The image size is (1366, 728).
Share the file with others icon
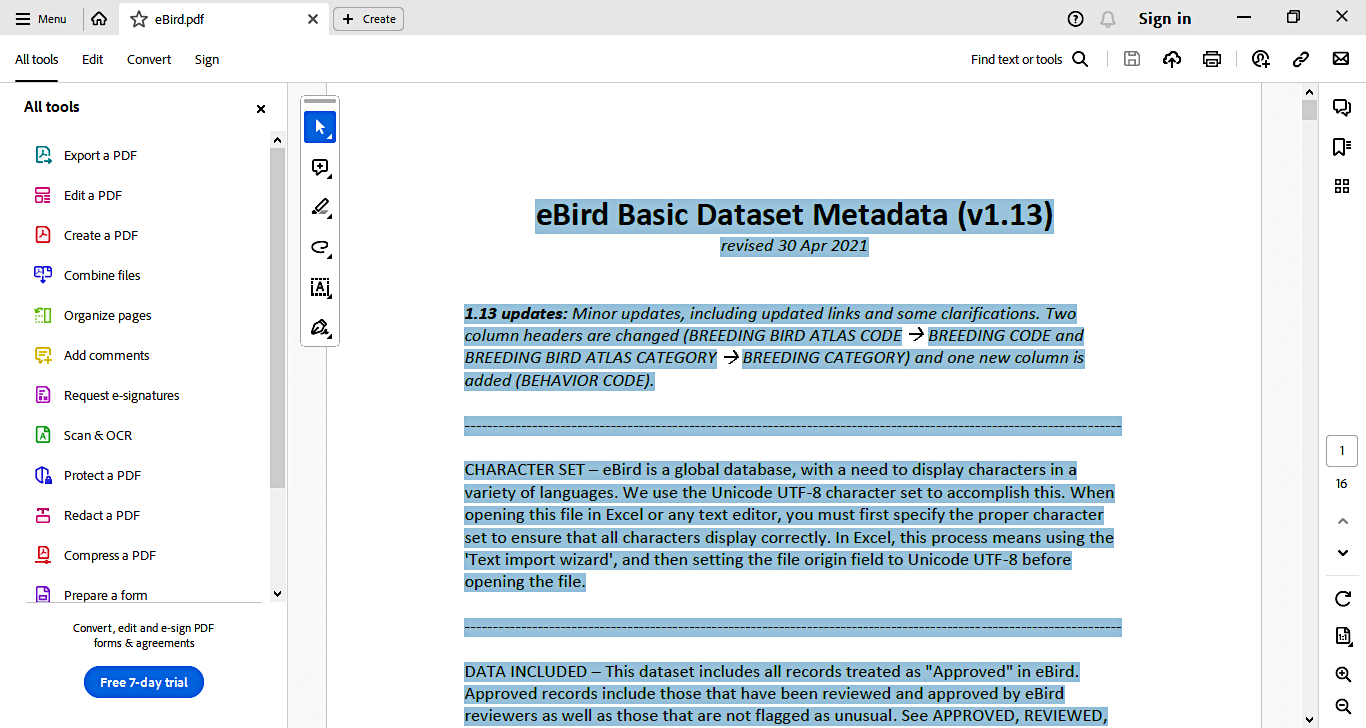tap(1261, 59)
